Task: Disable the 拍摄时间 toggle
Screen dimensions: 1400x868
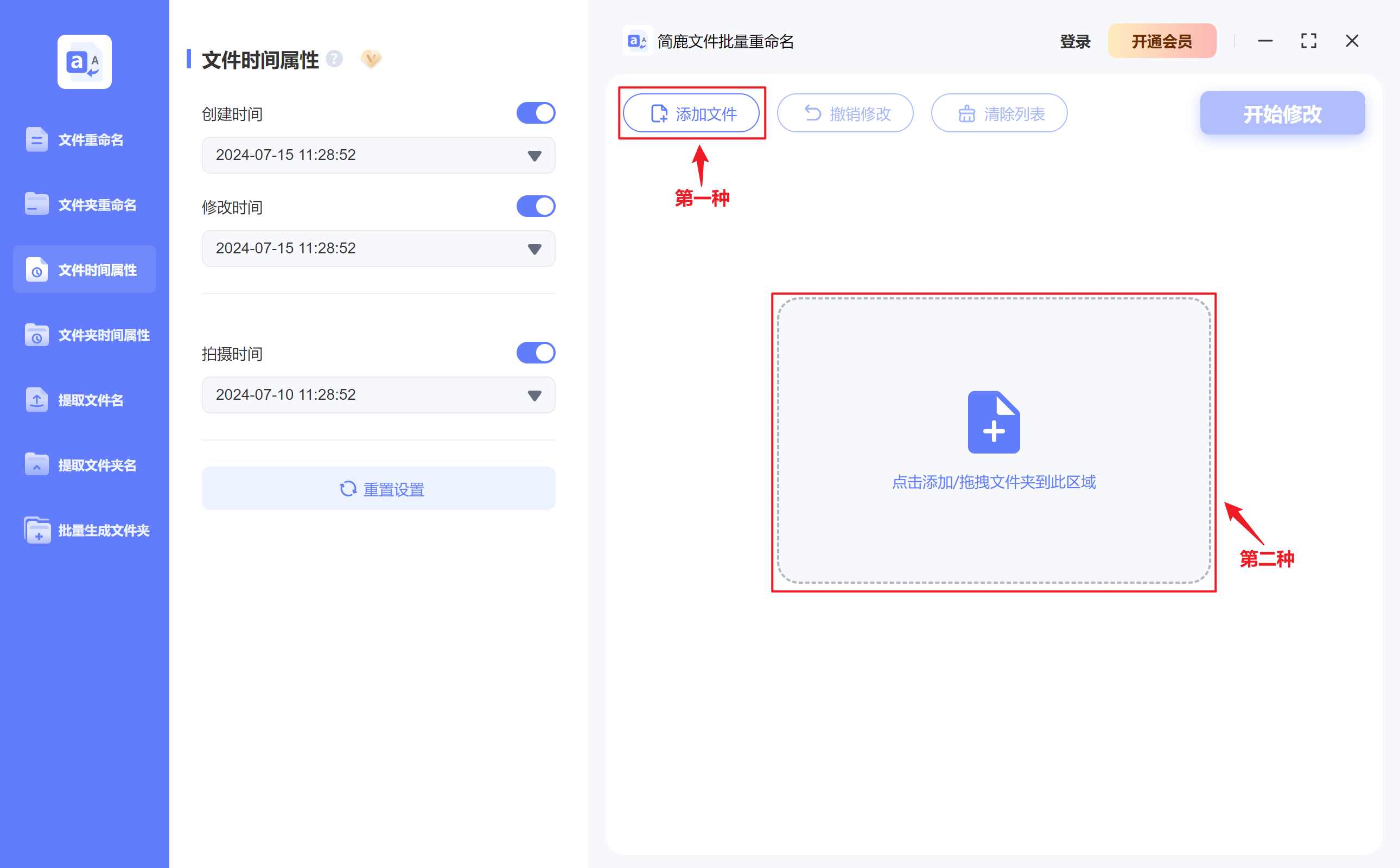Action: [x=536, y=353]
